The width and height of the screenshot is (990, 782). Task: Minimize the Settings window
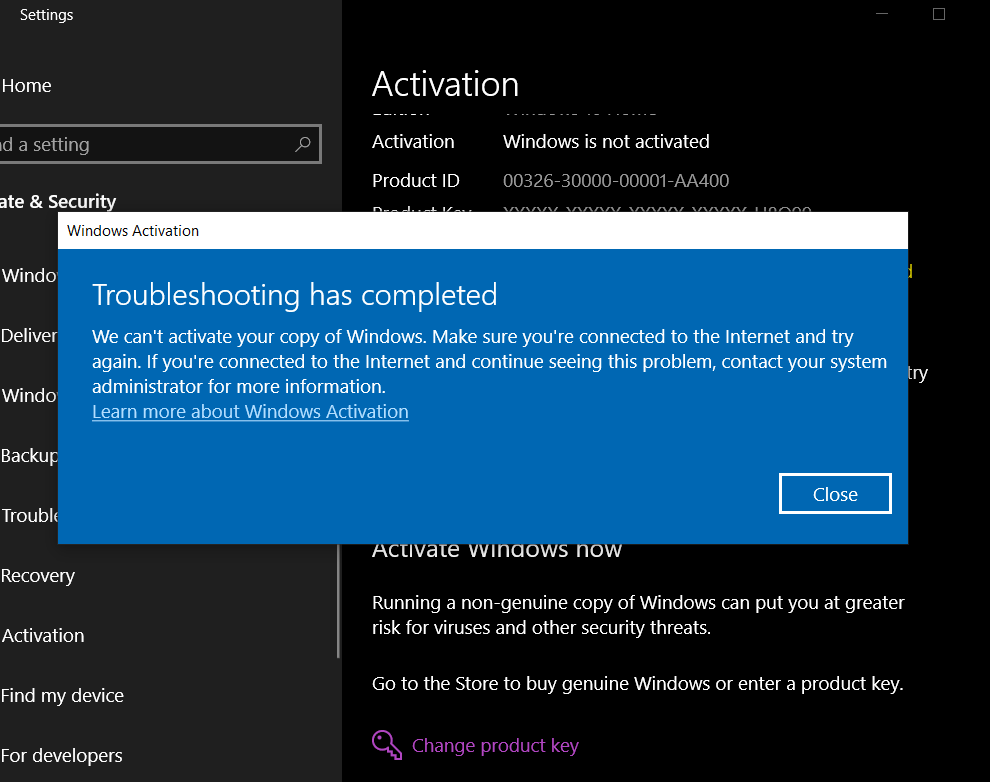(881, 14)
